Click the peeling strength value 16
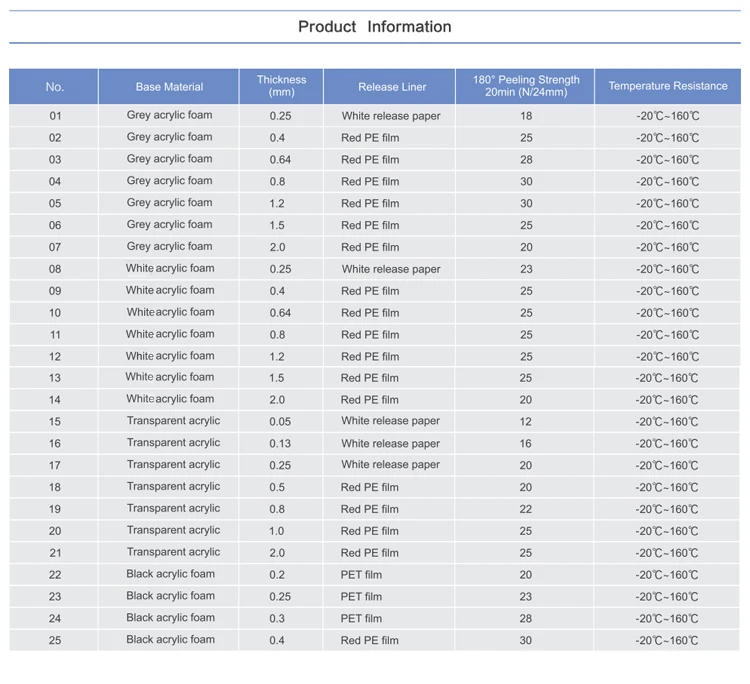The width and height of the screenshot is (750, 684). pyautogui.click(x=526, y=443)
